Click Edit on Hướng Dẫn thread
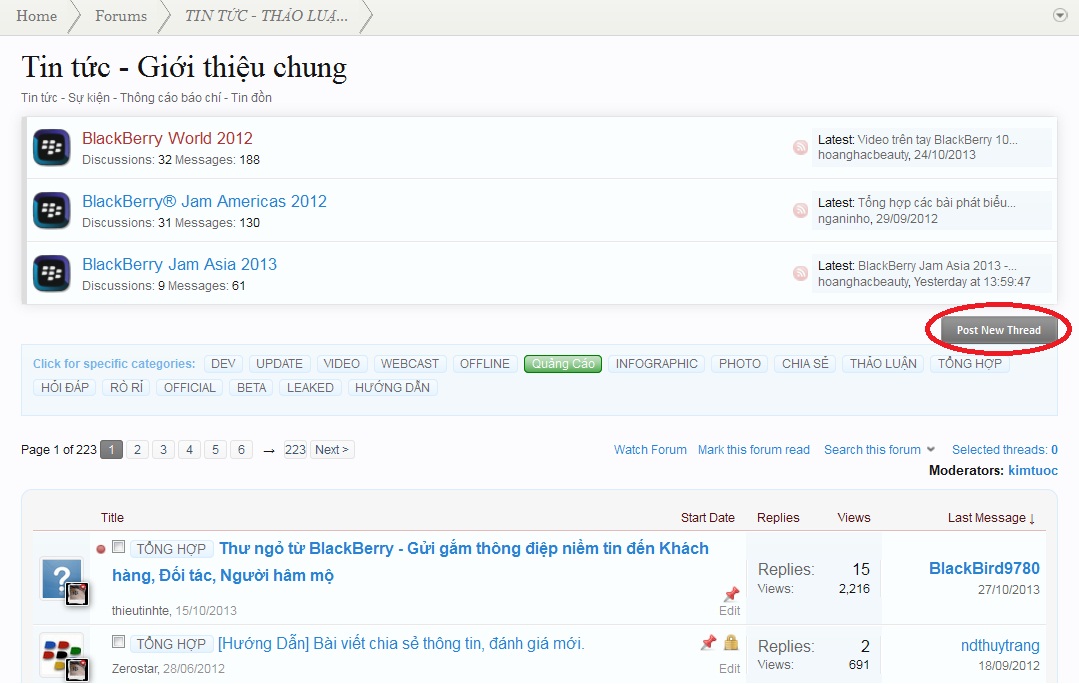1079x684 pixels. 729,668
